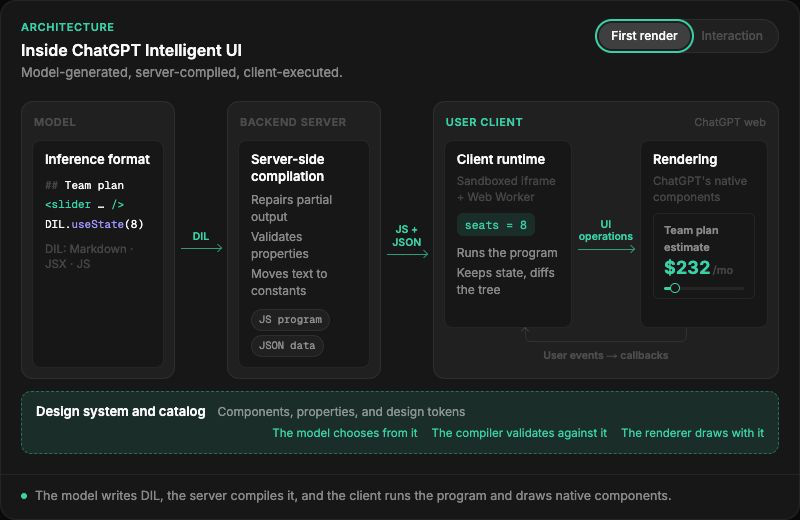Click The model chooses from it
Image resolution: width=800 pixels, height=520 pixels.
[344, 433]
